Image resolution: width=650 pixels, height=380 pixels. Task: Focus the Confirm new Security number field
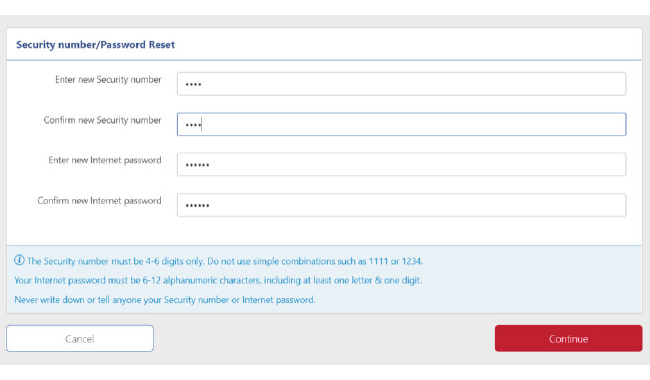pyautogui.click(x=401, y=124)
